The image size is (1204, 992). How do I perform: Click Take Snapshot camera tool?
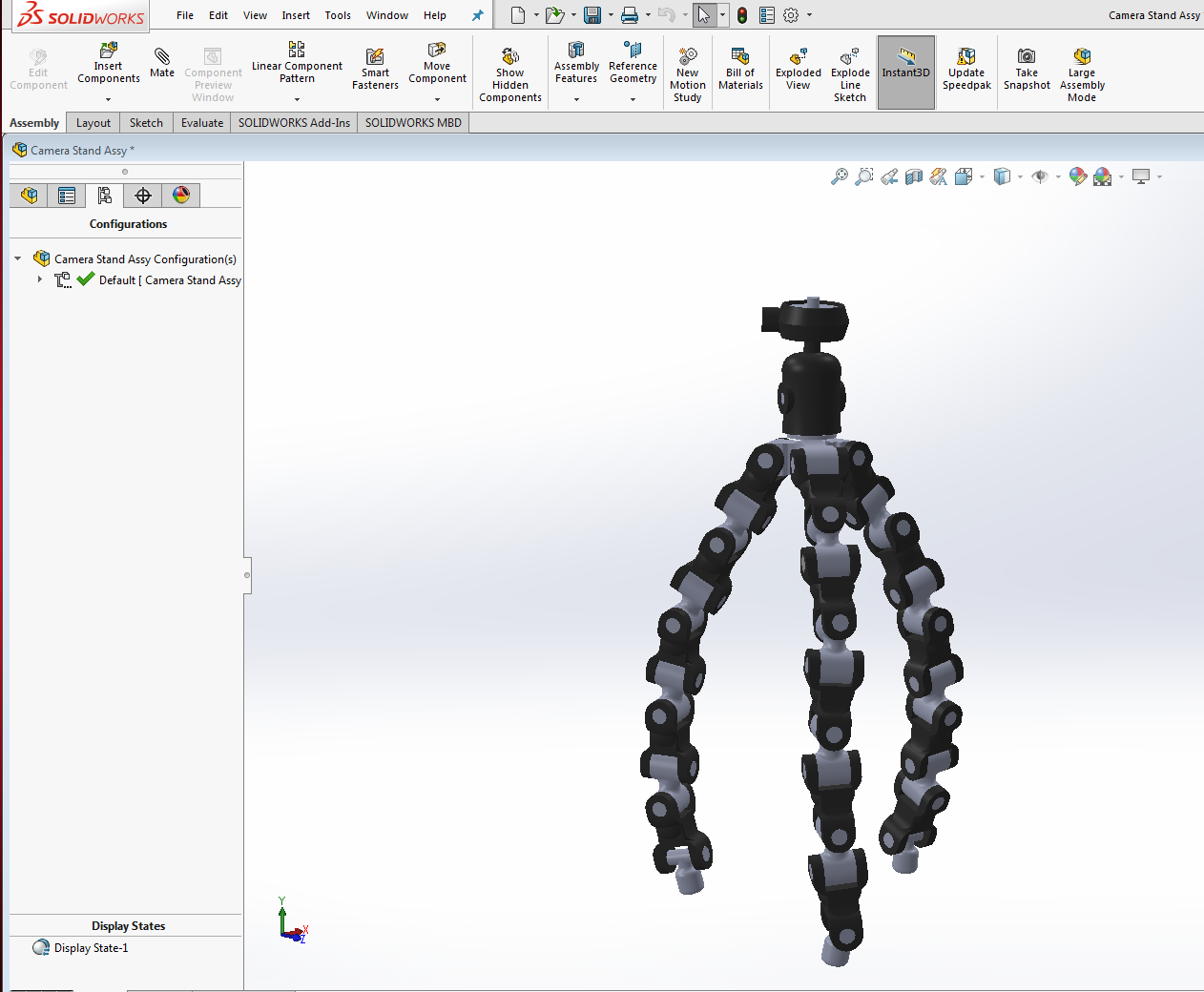1027,69
